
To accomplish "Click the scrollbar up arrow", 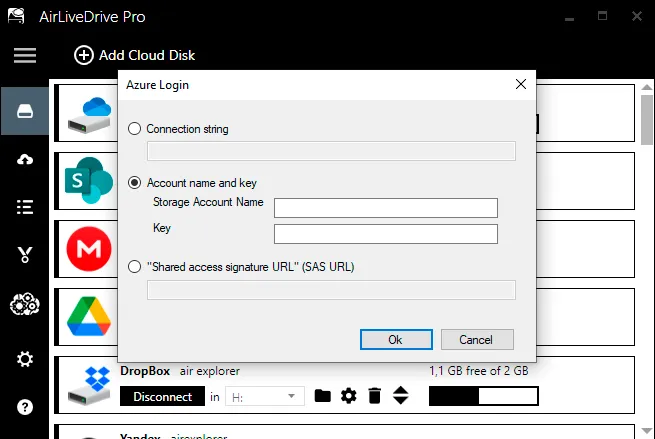I will click(x=647, y=87).
